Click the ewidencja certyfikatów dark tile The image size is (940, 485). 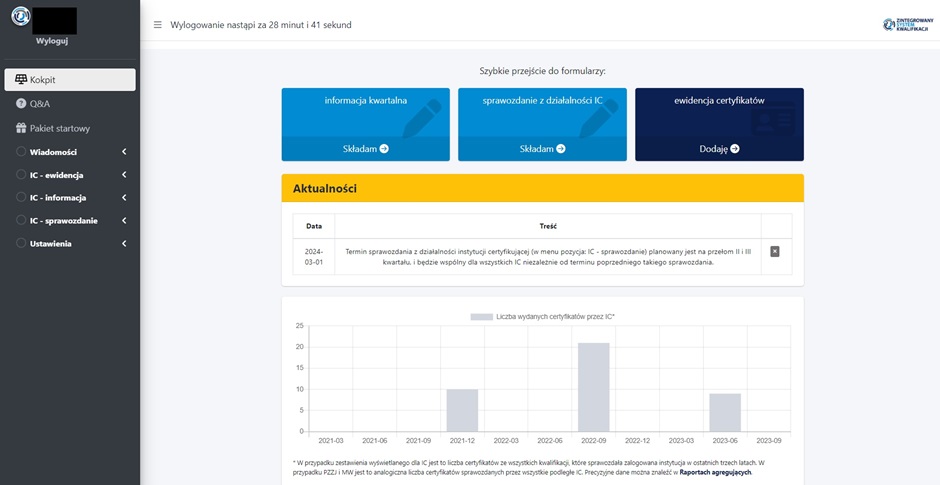pyautogui.click(x=719, y=111)
